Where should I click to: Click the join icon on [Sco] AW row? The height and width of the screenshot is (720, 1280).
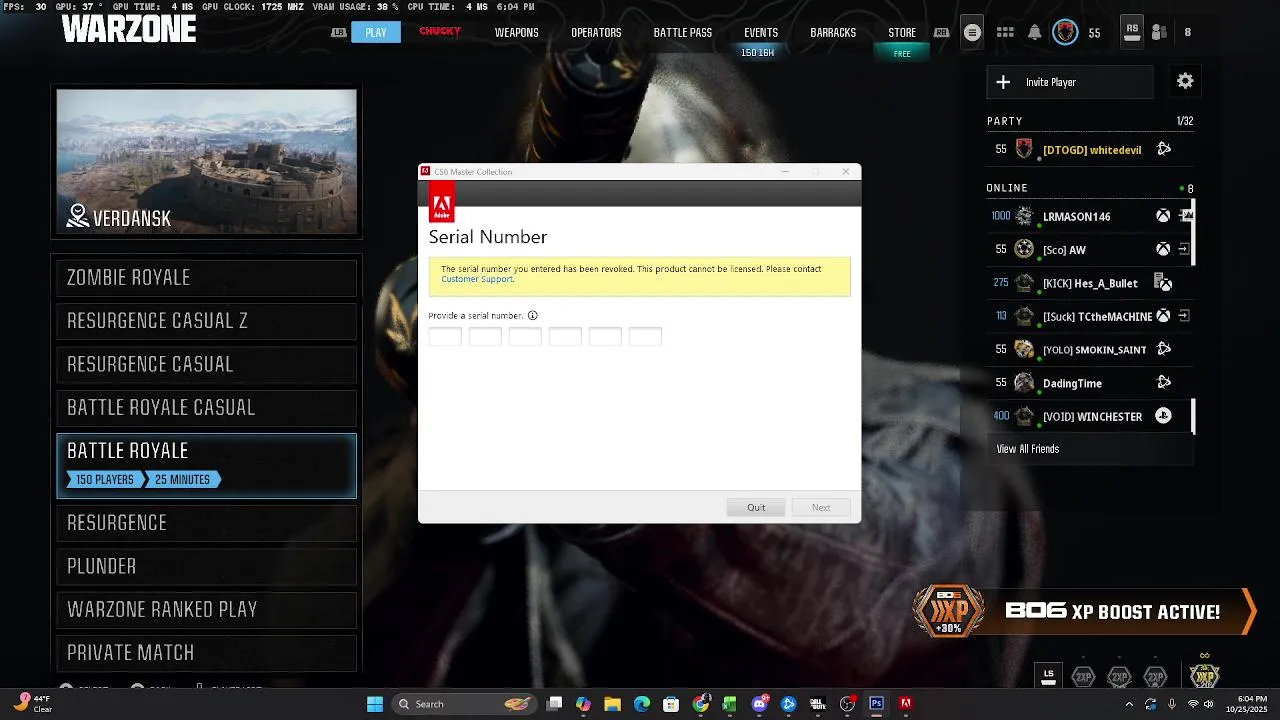tap(1184, 249)
